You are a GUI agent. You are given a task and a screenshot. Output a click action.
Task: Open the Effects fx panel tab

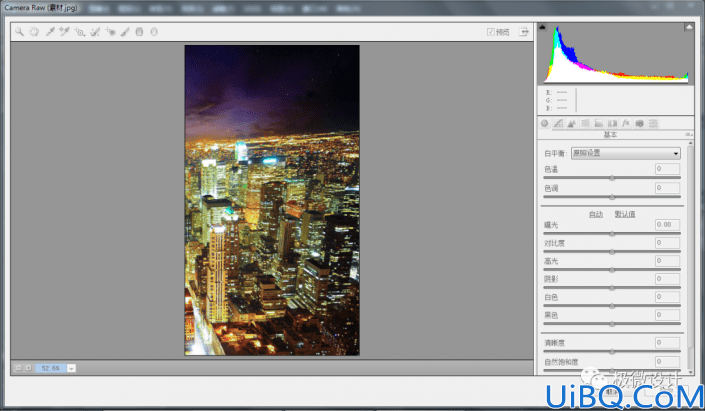[625, 123]
